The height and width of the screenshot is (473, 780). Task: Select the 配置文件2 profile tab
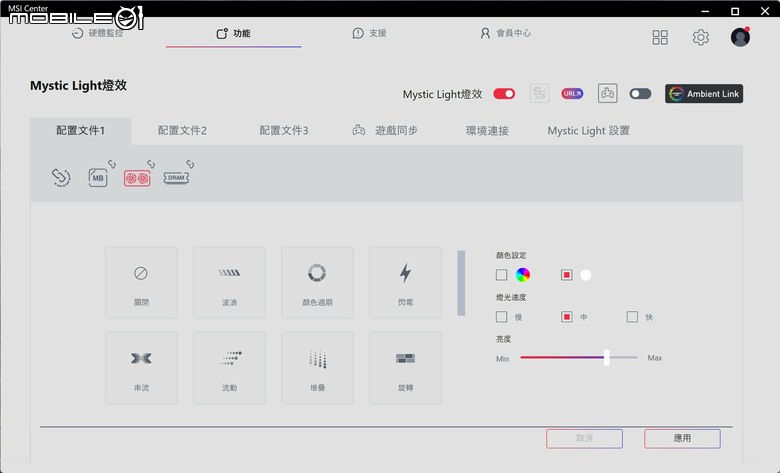pyautogui.click(x=182, y=131)
